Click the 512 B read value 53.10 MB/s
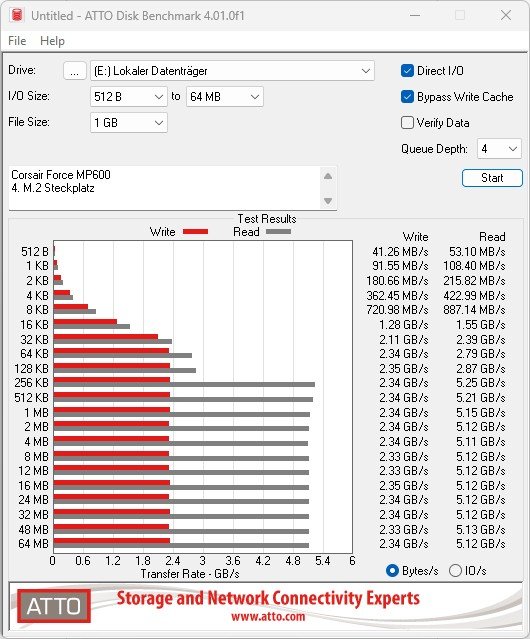 click(477, 252)
